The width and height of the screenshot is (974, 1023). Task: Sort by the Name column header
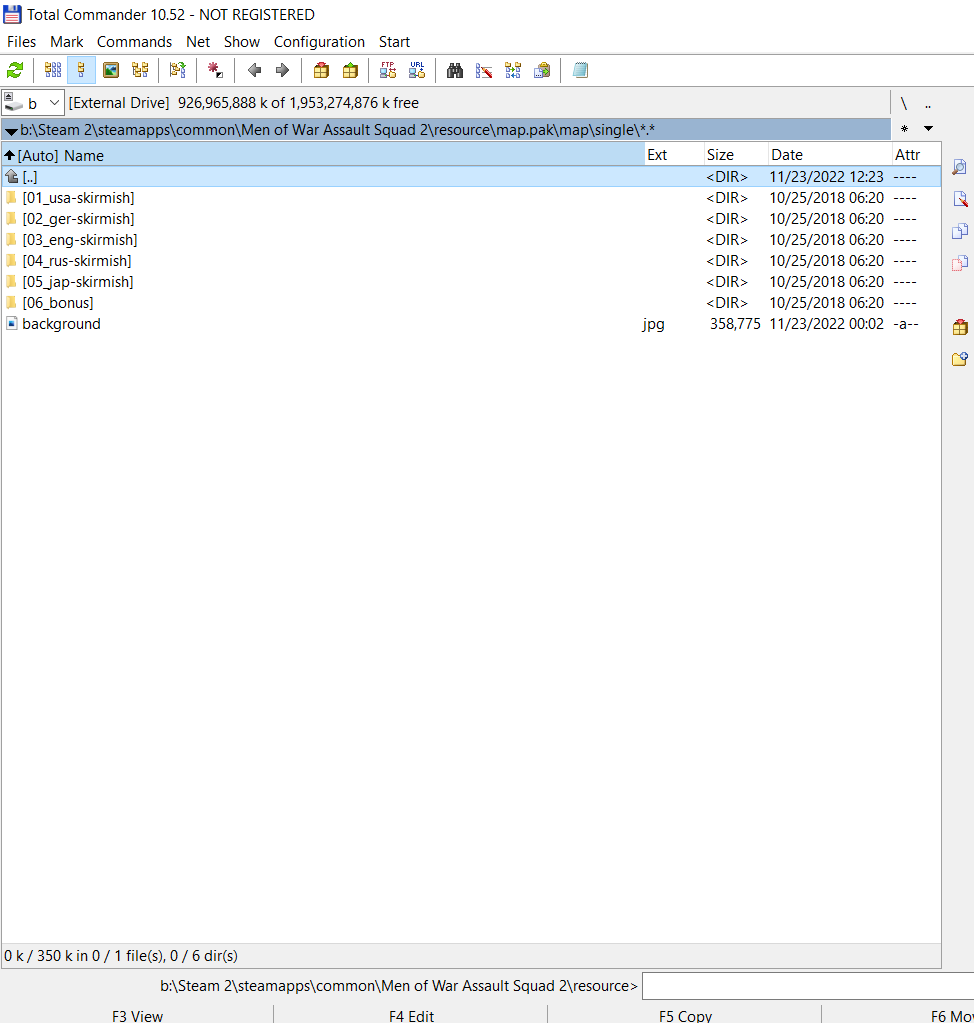coord(323,155)
